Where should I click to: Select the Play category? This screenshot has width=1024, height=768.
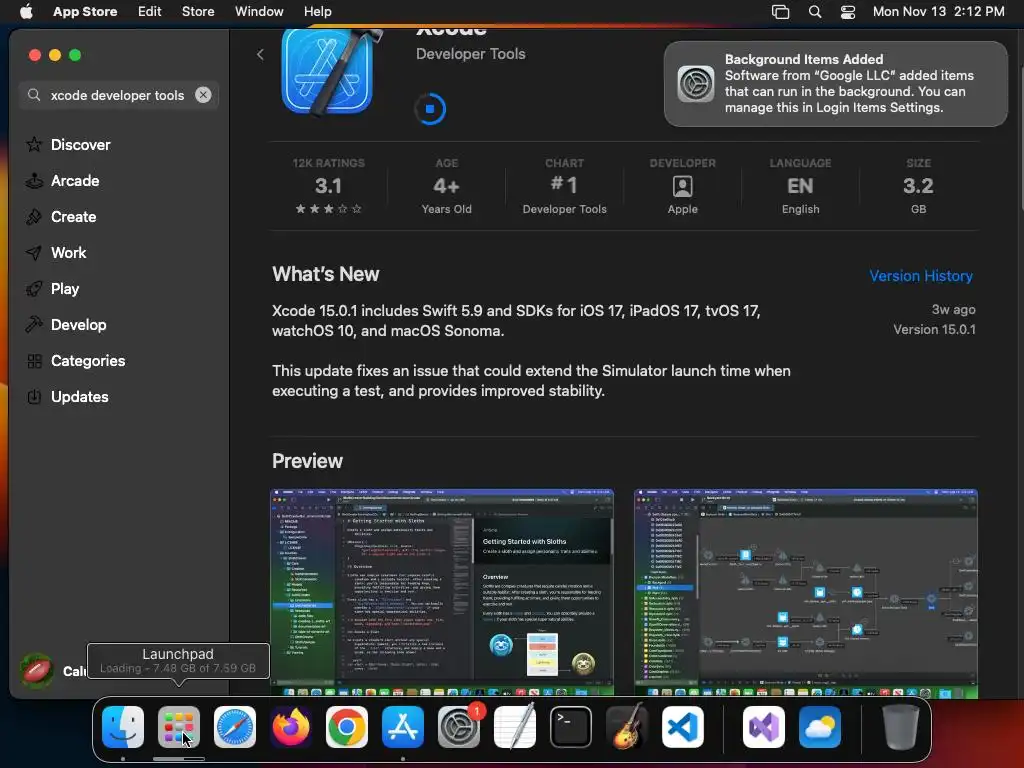click(x=52, y=288)
